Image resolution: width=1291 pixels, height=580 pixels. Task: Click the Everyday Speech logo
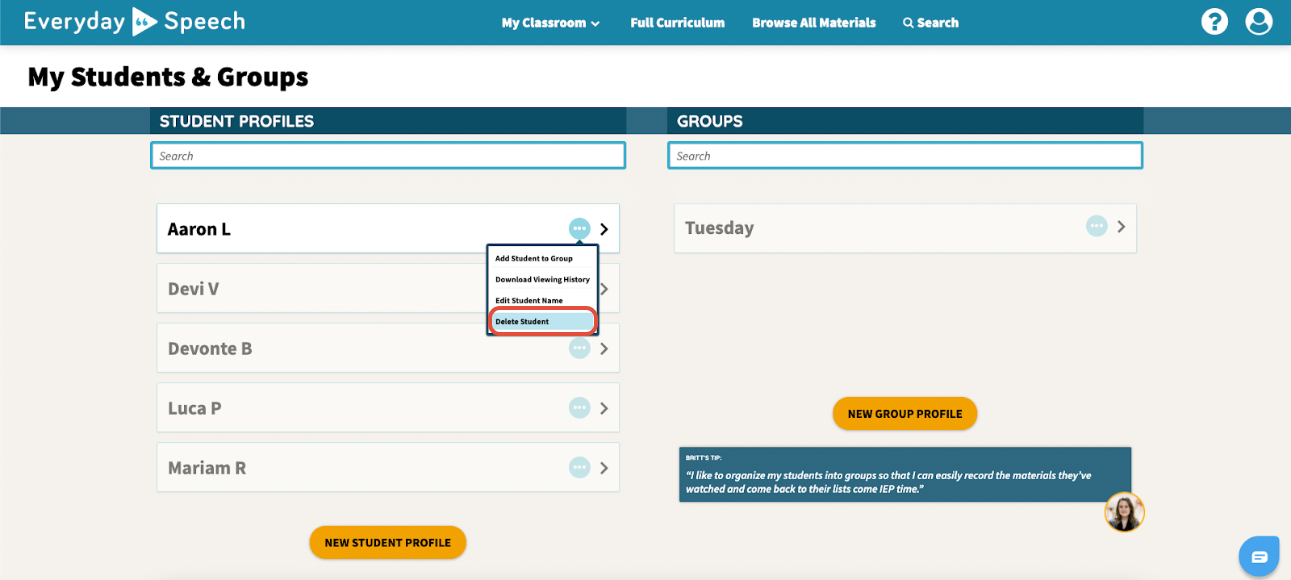pos(134,22)
